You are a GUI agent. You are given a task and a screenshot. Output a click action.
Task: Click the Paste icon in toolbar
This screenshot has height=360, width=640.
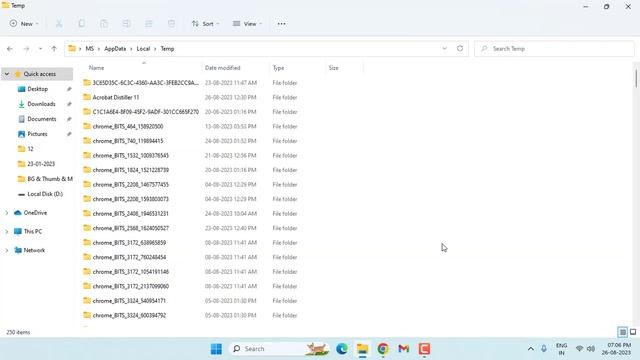pyautogui.click(x=104, y=24)
